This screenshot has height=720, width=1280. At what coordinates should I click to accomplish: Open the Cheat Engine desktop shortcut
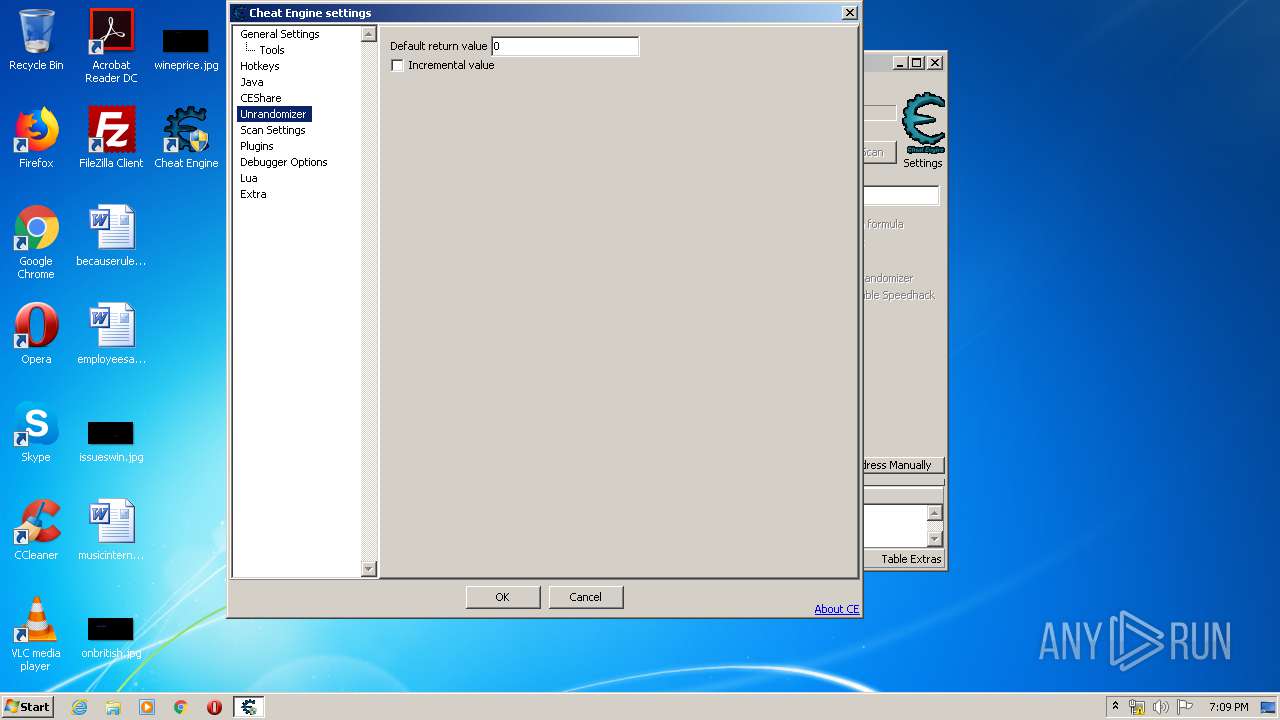click(x=186, y=138)
